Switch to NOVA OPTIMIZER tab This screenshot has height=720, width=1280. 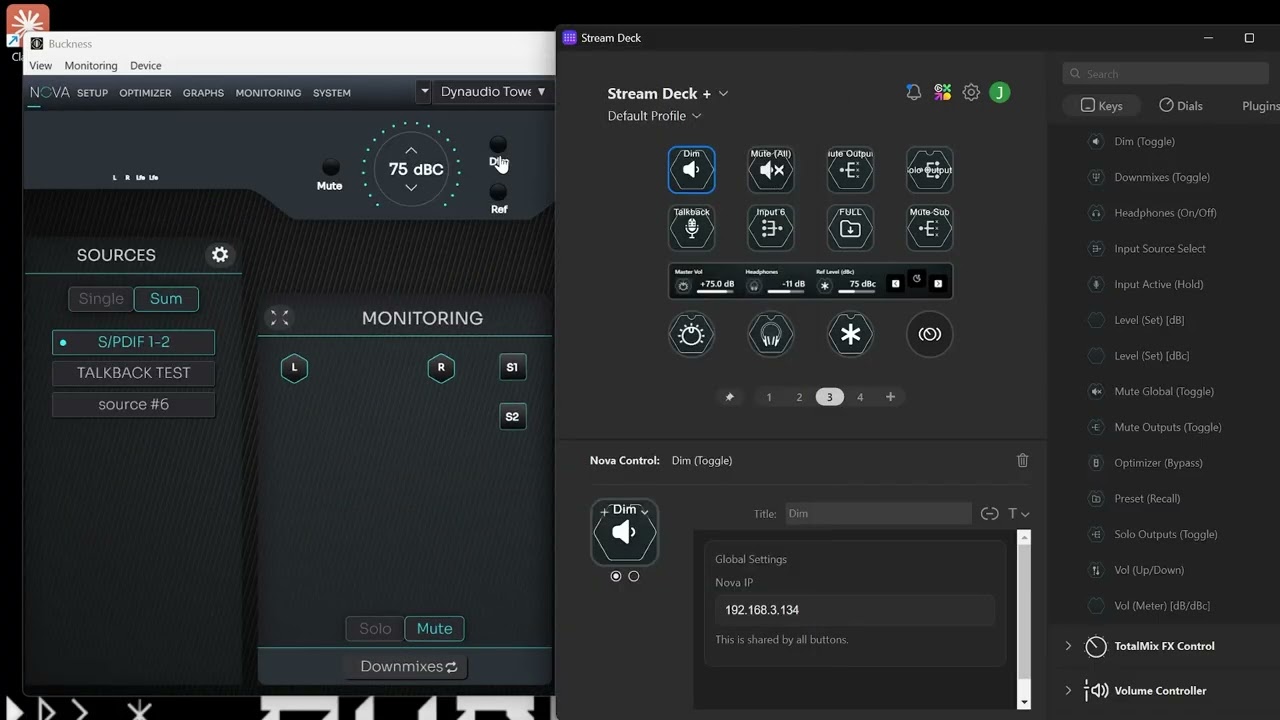pos(145,93)
